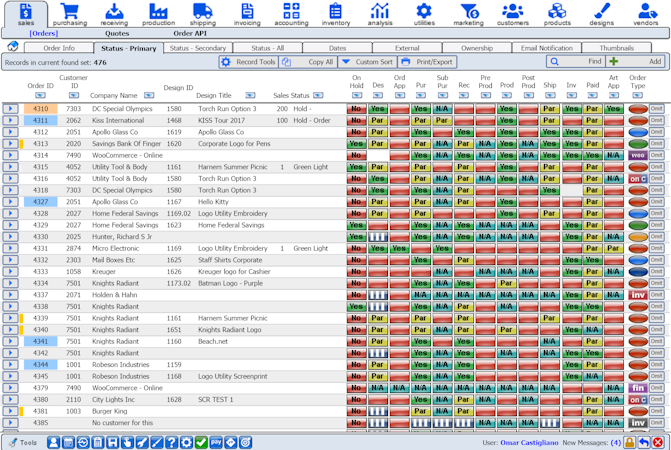
Task: Open the vendors module icon
Action: point(646,11)
